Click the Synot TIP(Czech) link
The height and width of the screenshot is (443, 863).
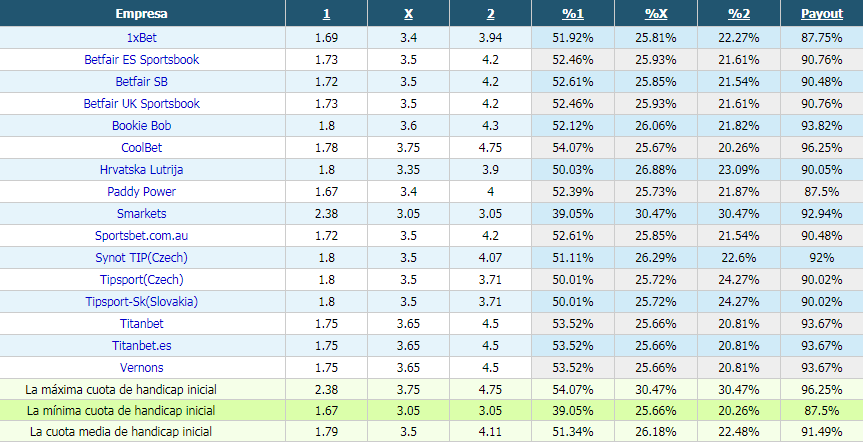[141, 258]
